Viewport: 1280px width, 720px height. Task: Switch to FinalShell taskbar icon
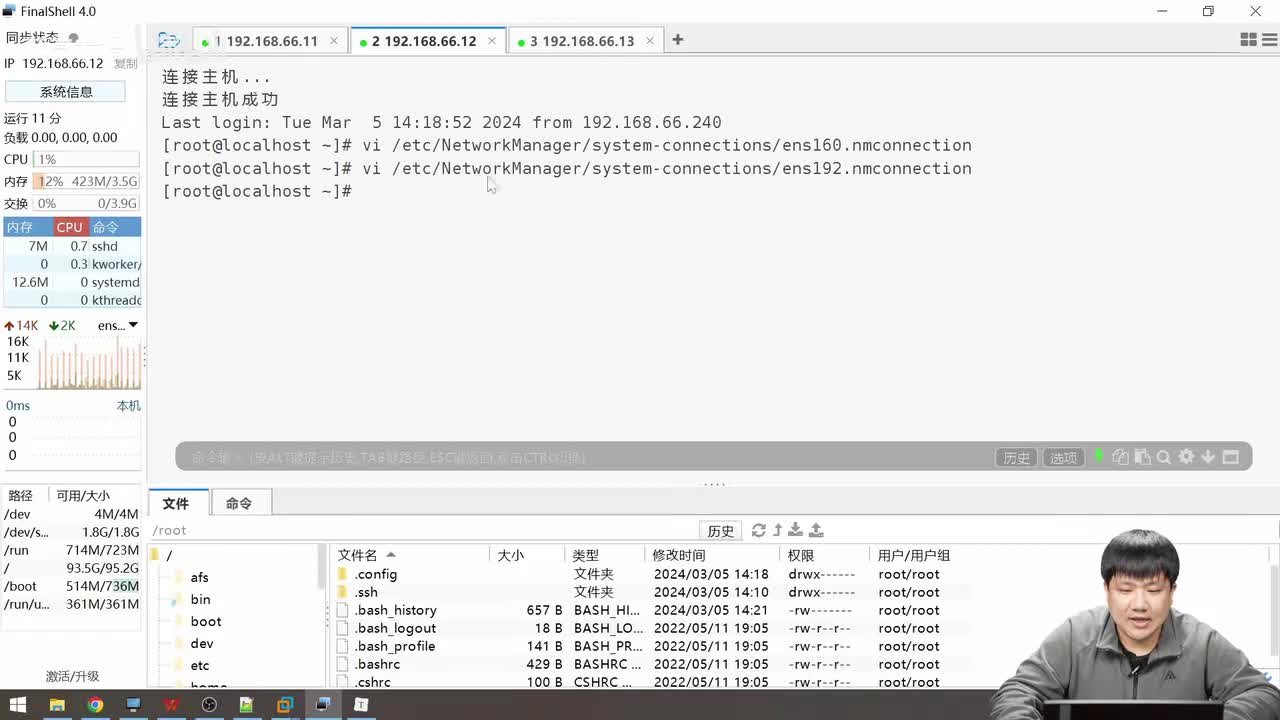[x=323, y=705]
